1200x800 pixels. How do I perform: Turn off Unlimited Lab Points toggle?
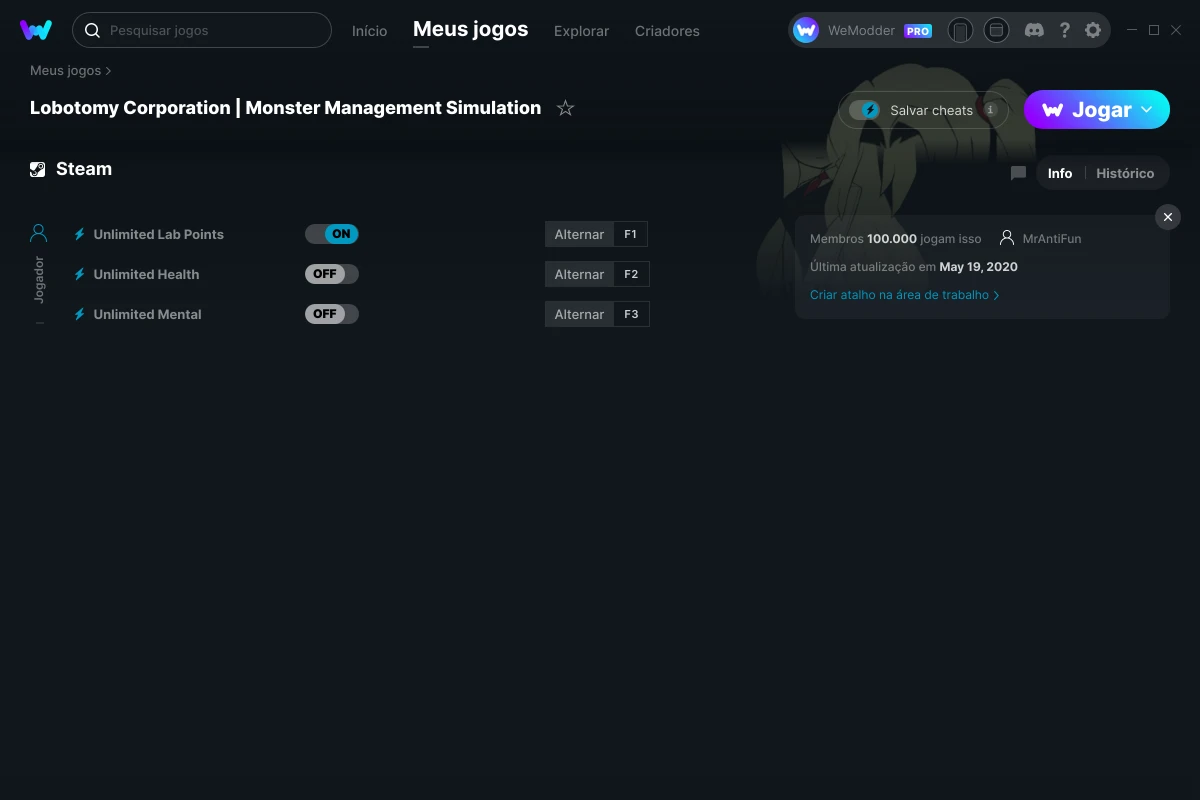coord(332,234)
